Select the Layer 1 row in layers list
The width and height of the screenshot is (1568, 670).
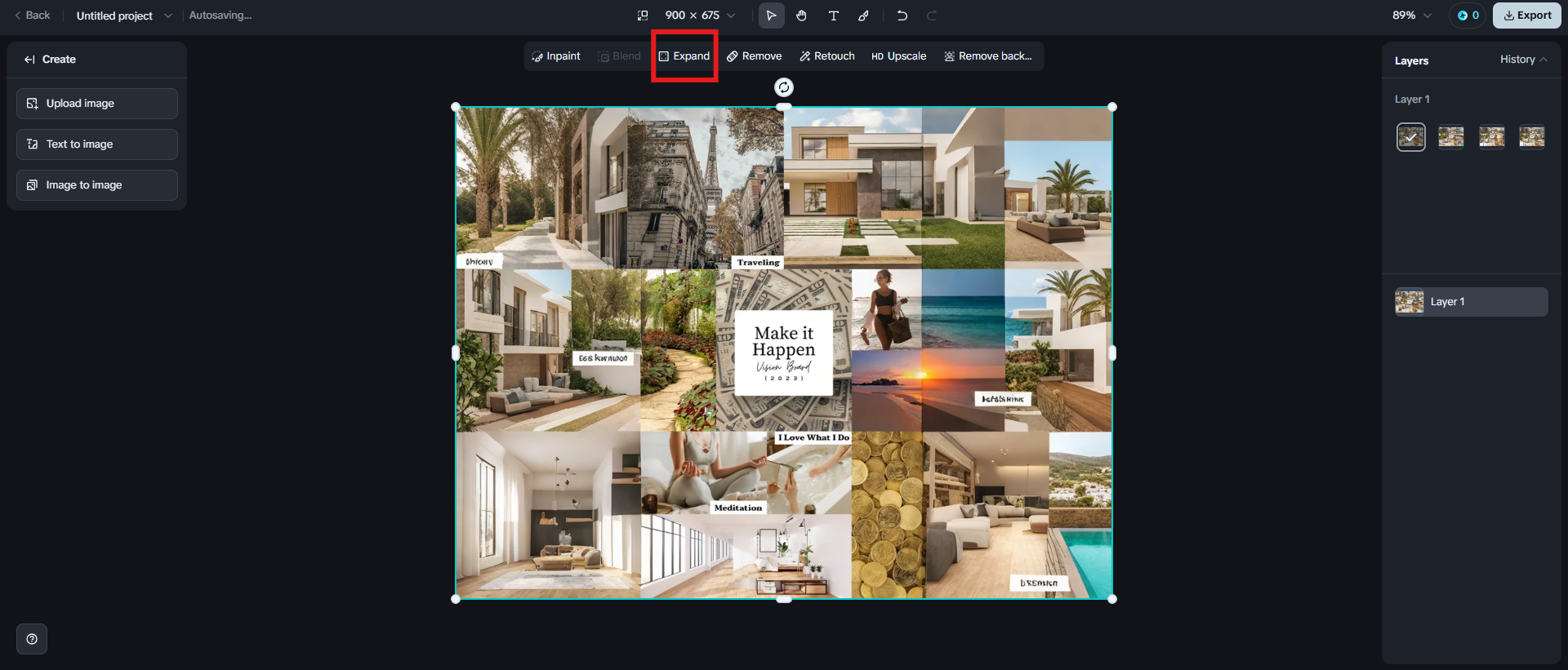(x=1472, y=302)
